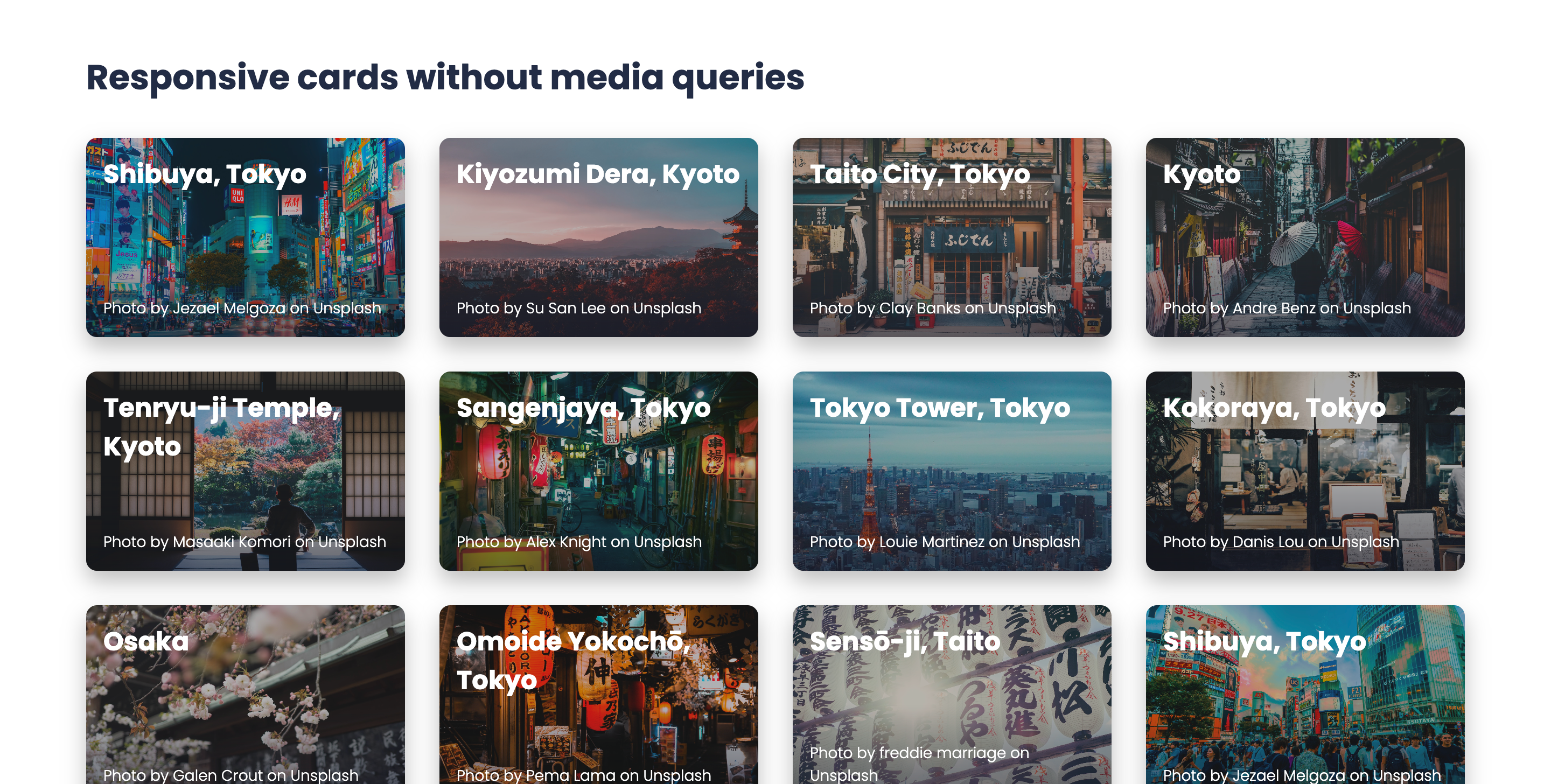Open the Osaka cherry blossom card
The height and width of the screenshot is (784, 1551).
click(x=245, y=698)
